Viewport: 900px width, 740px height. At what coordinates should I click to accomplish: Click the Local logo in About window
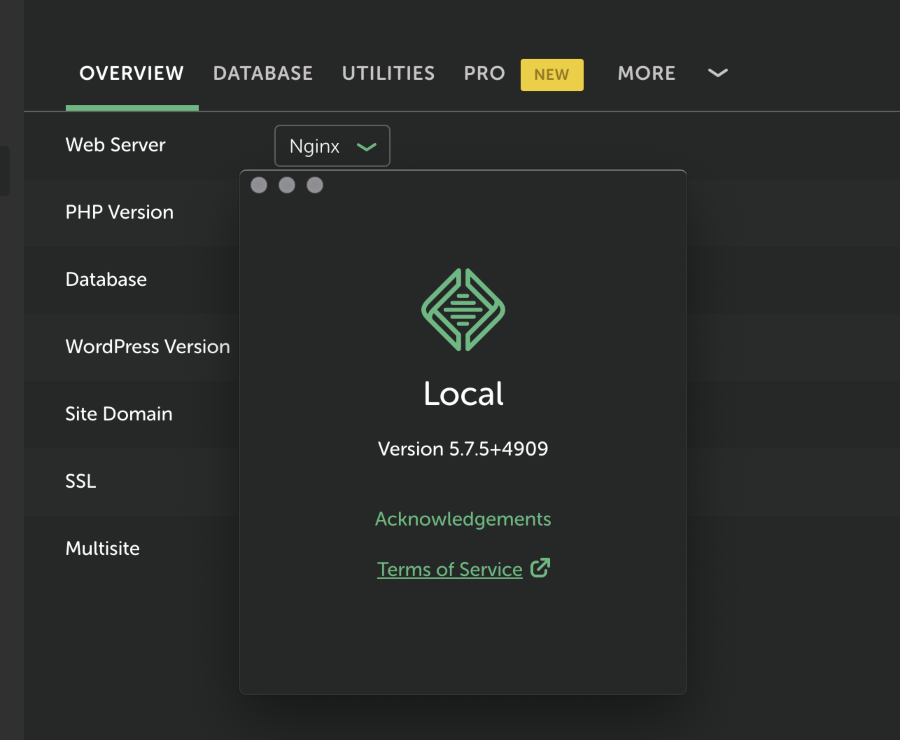point(463,309)
